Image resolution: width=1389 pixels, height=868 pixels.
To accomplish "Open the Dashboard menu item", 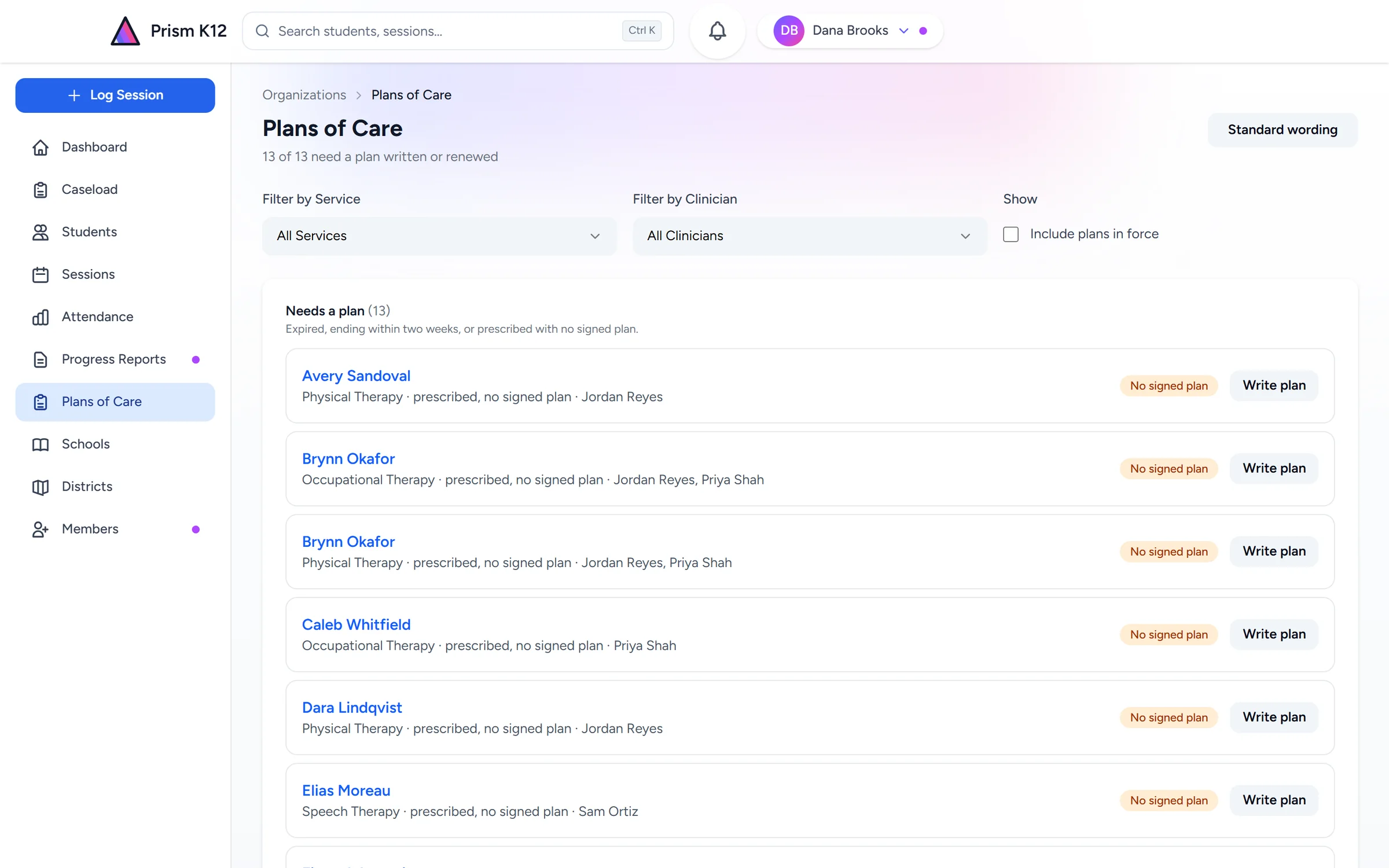I will click(115, 147).
